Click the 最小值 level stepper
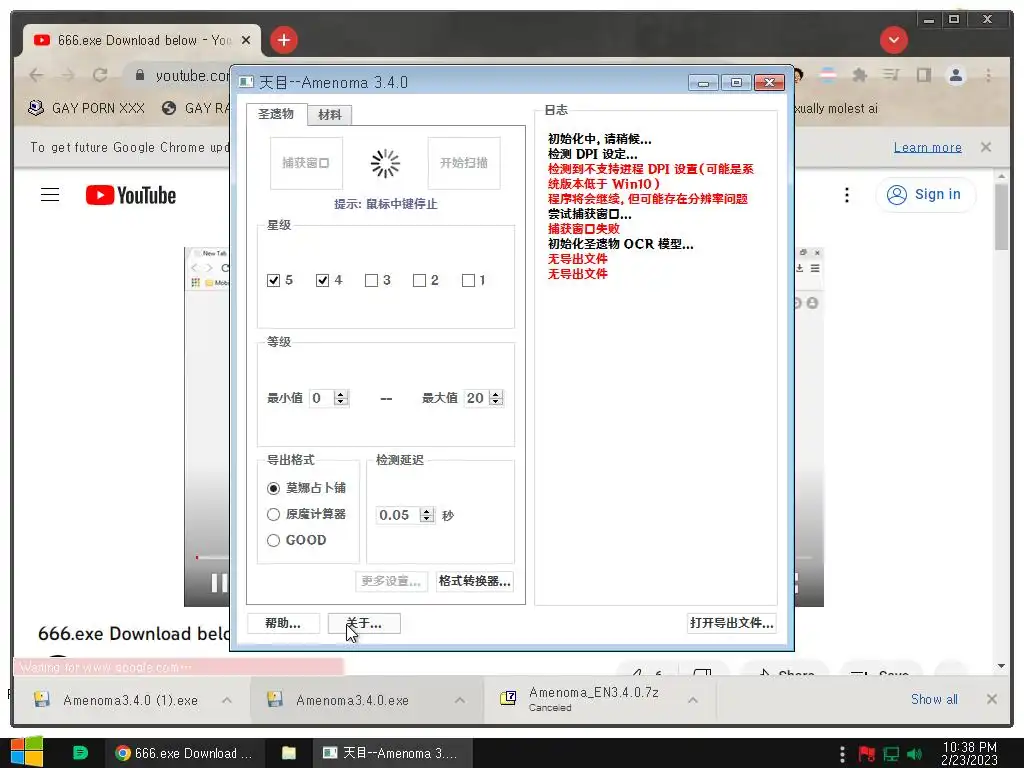 (341, 398)
